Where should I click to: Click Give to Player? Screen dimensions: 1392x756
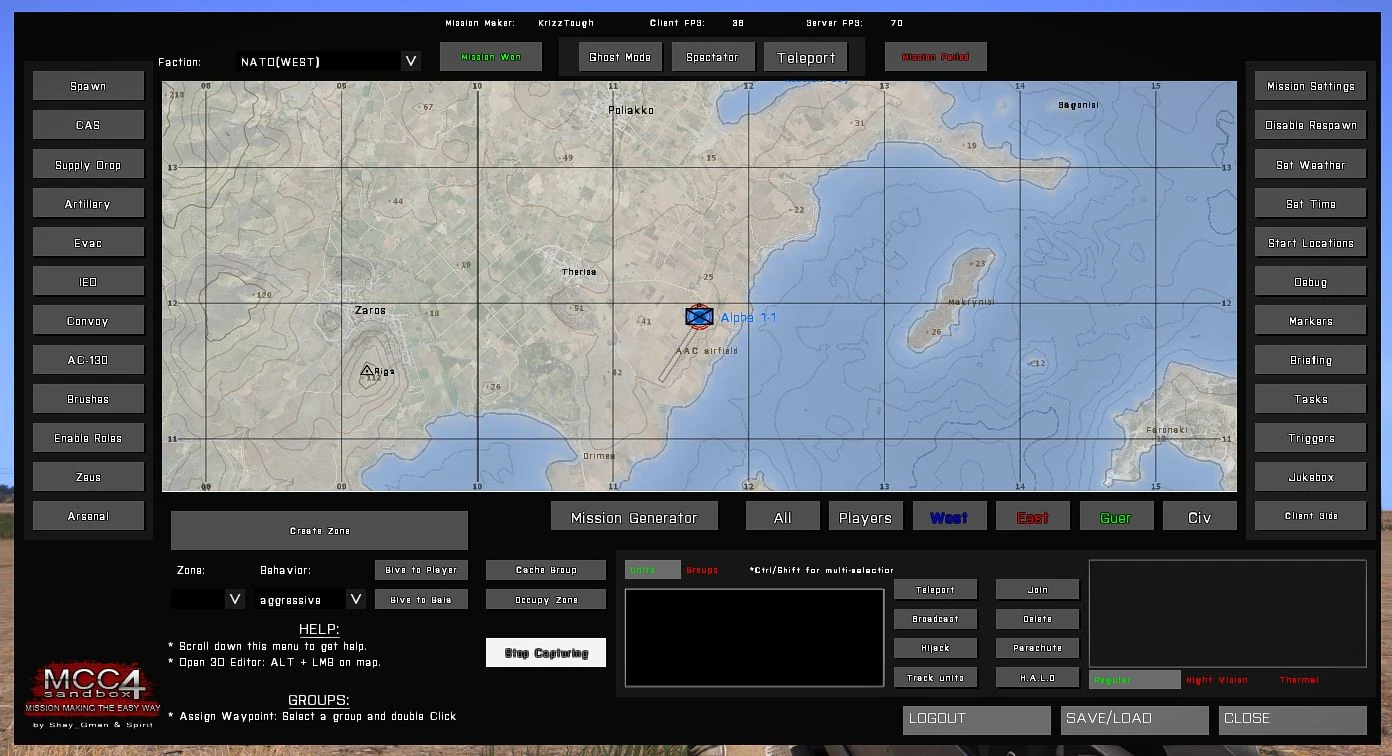pos(421,570)
